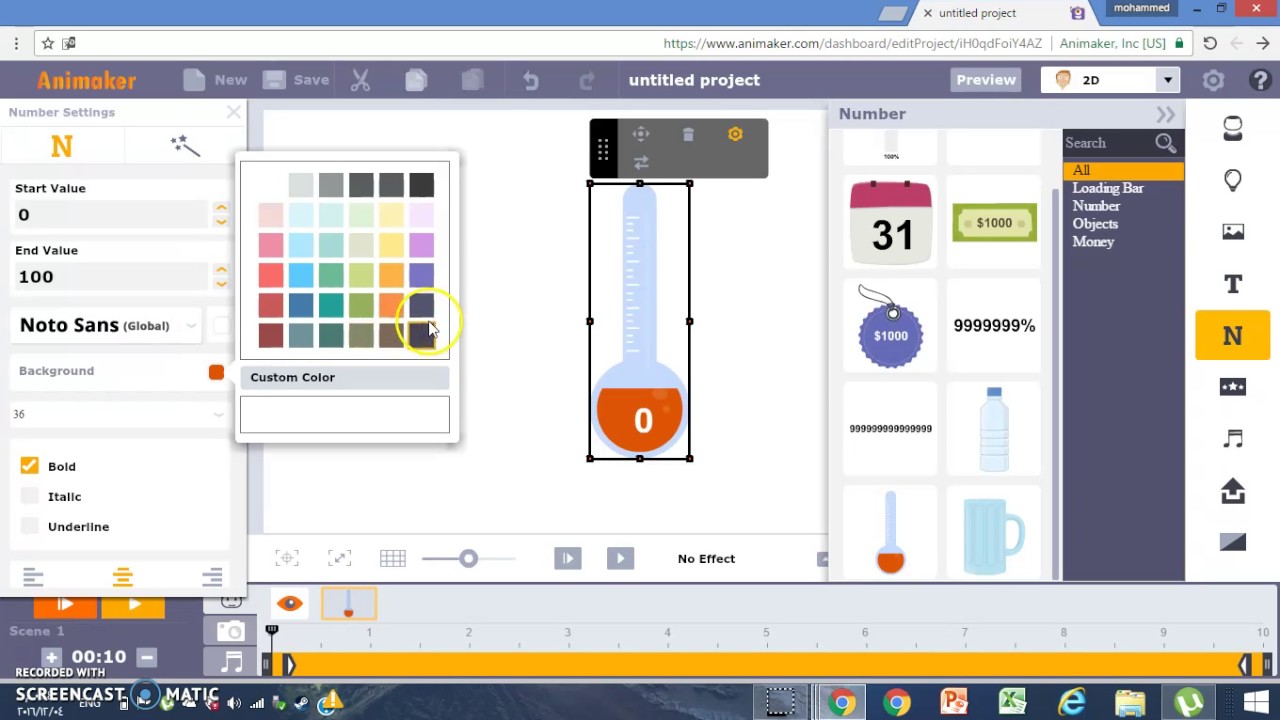Toggle the Underline checkbox

tap(29, 526)
